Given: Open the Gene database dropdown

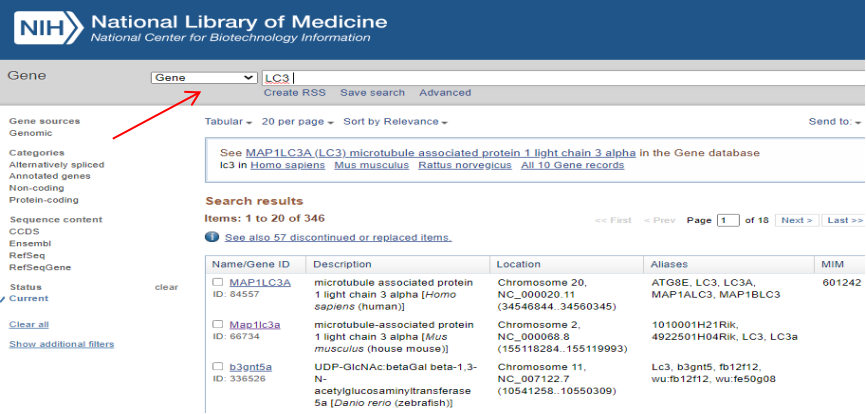Looking at the screenshot, I should [x=204, y=78].
